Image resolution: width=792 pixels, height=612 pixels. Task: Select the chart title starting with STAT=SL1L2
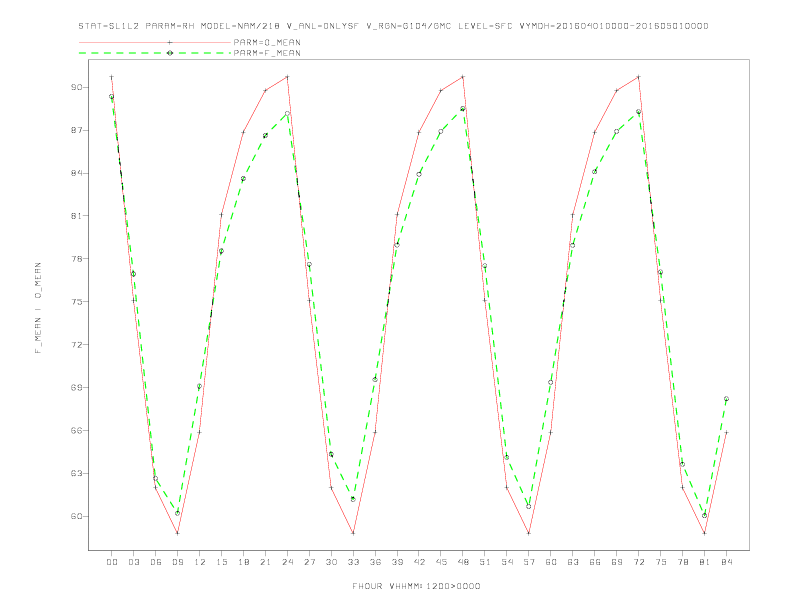tap(393, 26)
